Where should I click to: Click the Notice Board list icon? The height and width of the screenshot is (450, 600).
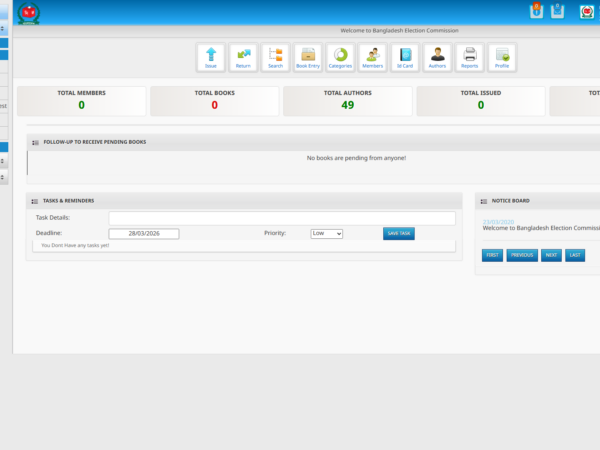(x=484, y=201)
